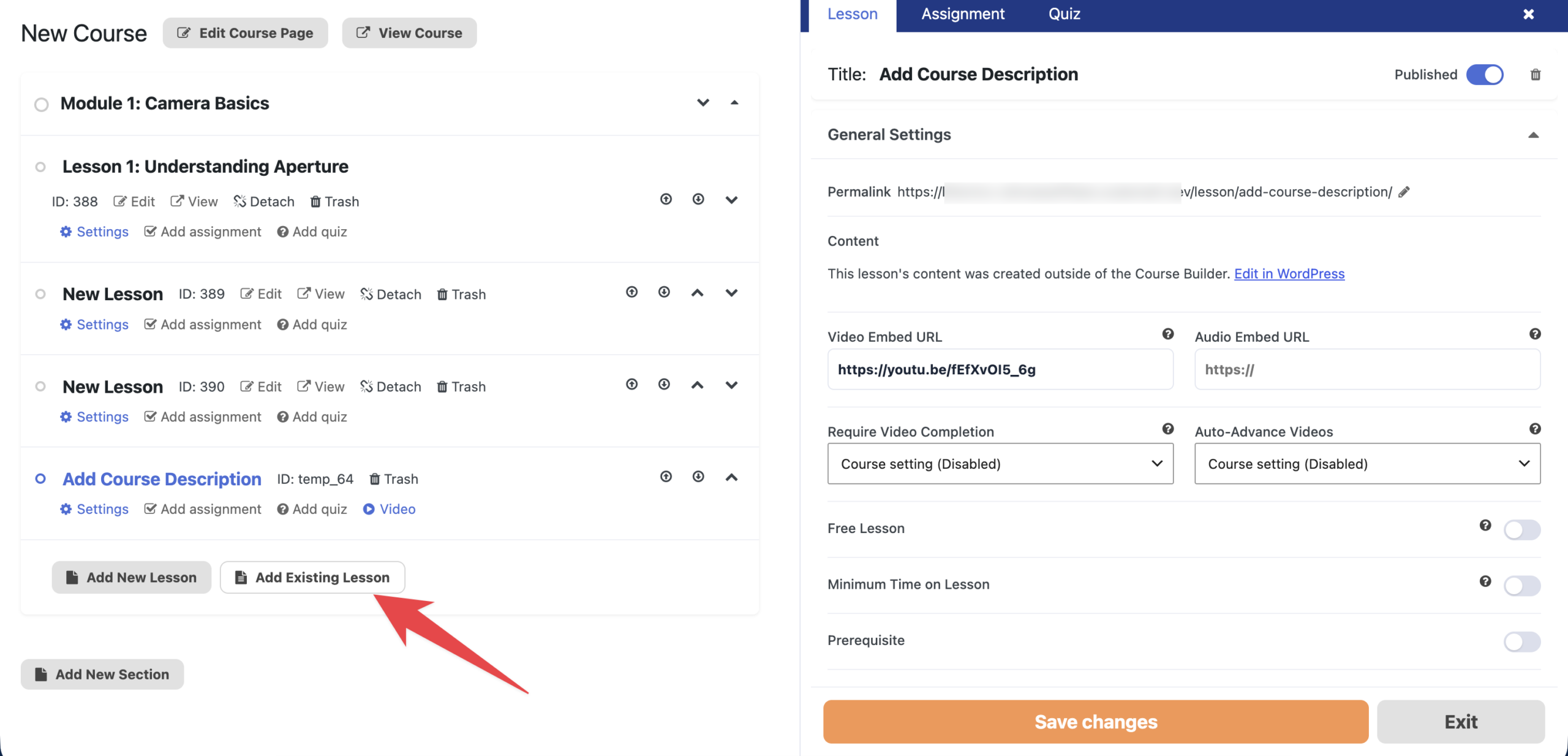View lesson ID 390
The width and height of the screenshot is (1568, 756).
(x=321, y=387)
